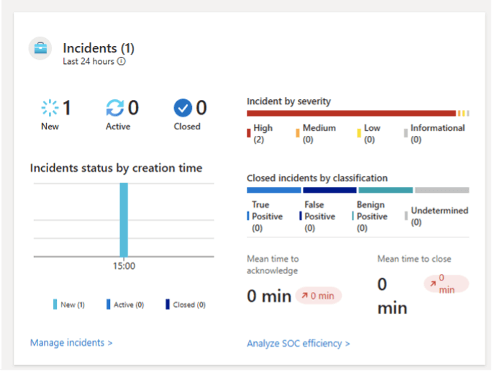492x372 pixels.
Task: Click the True Positive (0) label
Action: [267, 216]
